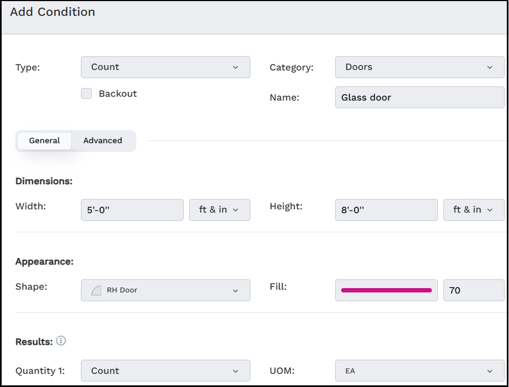
Task: Click the Category: label
Action: click(291, 67)
